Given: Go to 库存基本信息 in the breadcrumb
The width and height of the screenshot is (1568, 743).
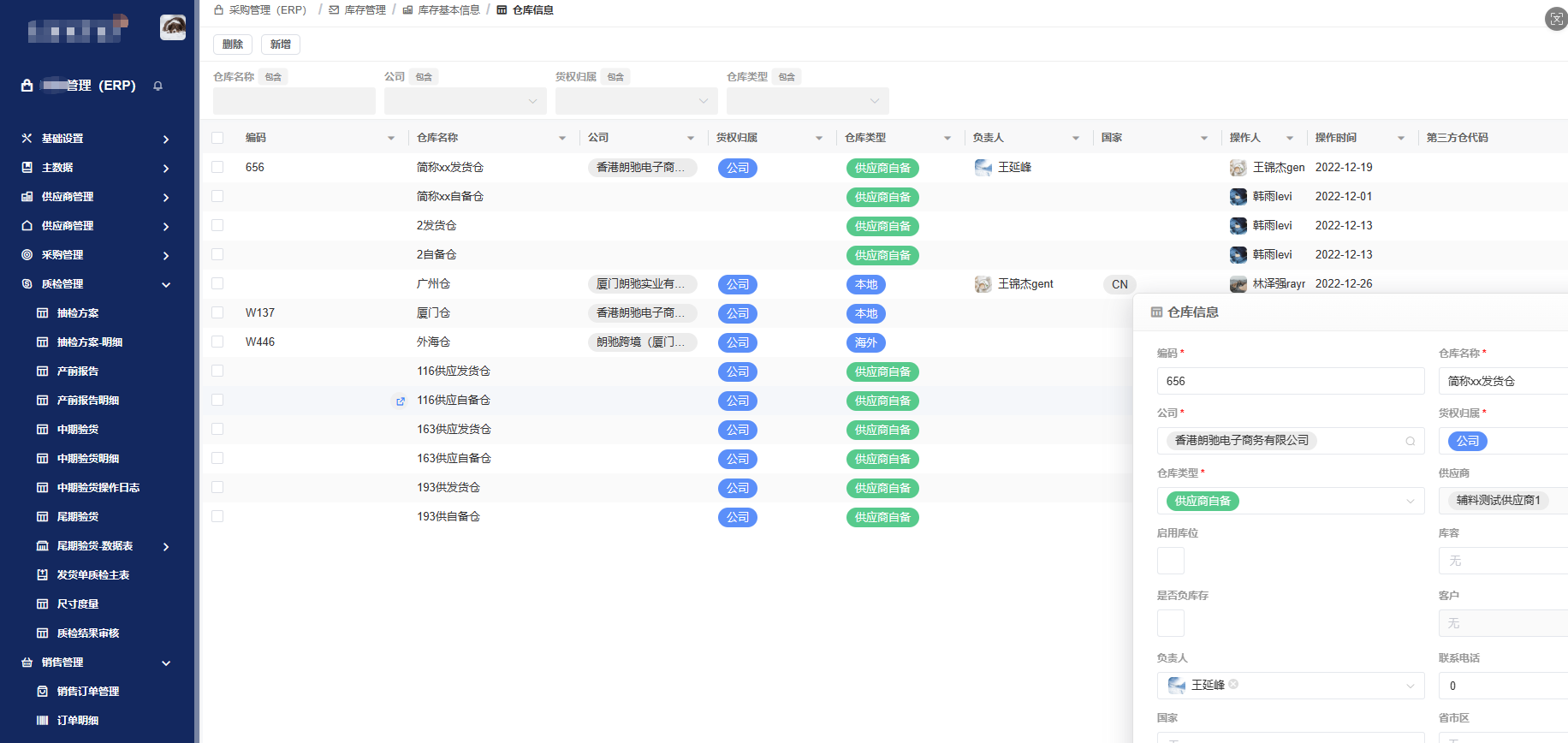Looking at the screenshot, I should coord(448,10).
